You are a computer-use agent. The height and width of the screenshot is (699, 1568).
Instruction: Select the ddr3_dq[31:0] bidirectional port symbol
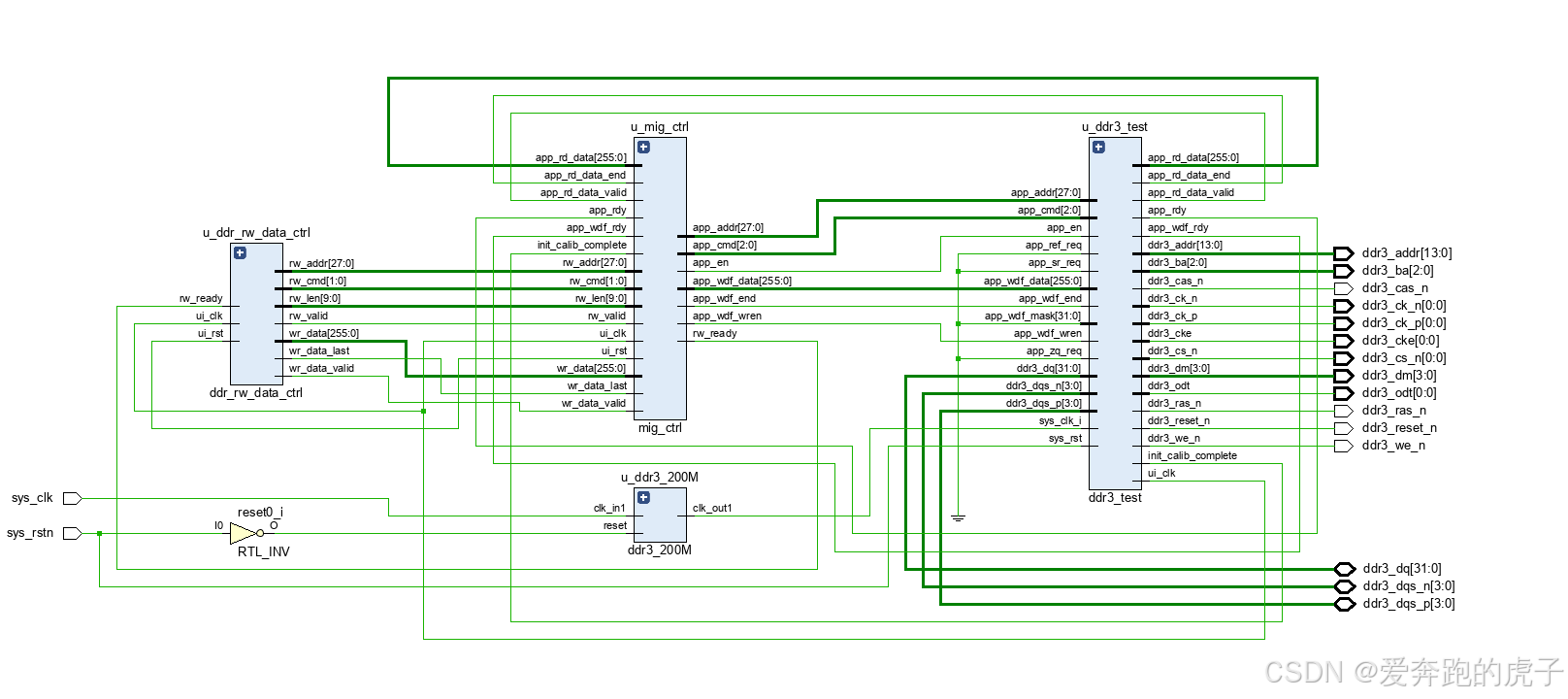point(1344,569)
